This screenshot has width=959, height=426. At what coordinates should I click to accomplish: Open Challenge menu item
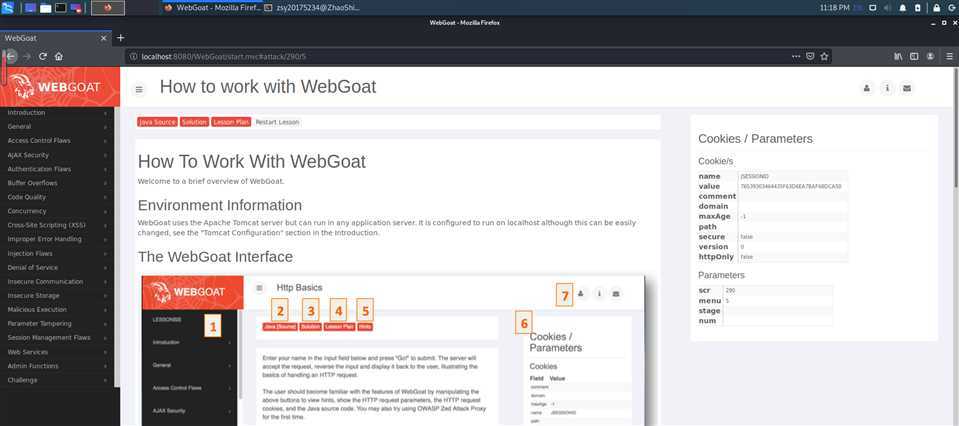[57, 380]
